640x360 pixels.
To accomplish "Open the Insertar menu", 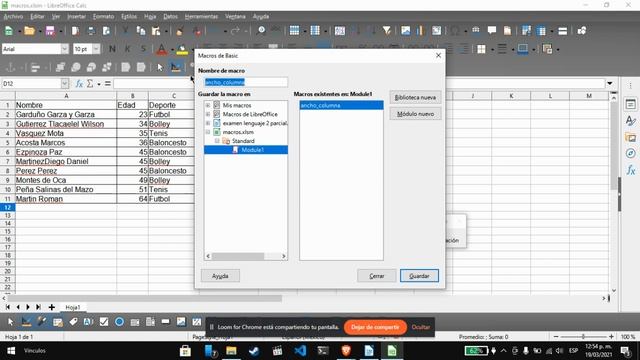I will click(76, 16).
